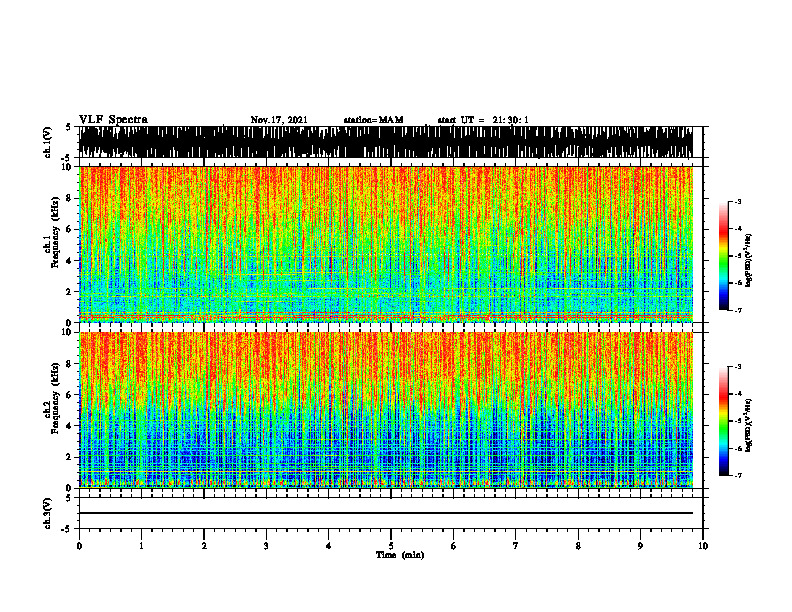Click the "-3" label on ch.1 color bar
This screenshot has width=792, height=612.
[738, 201]
